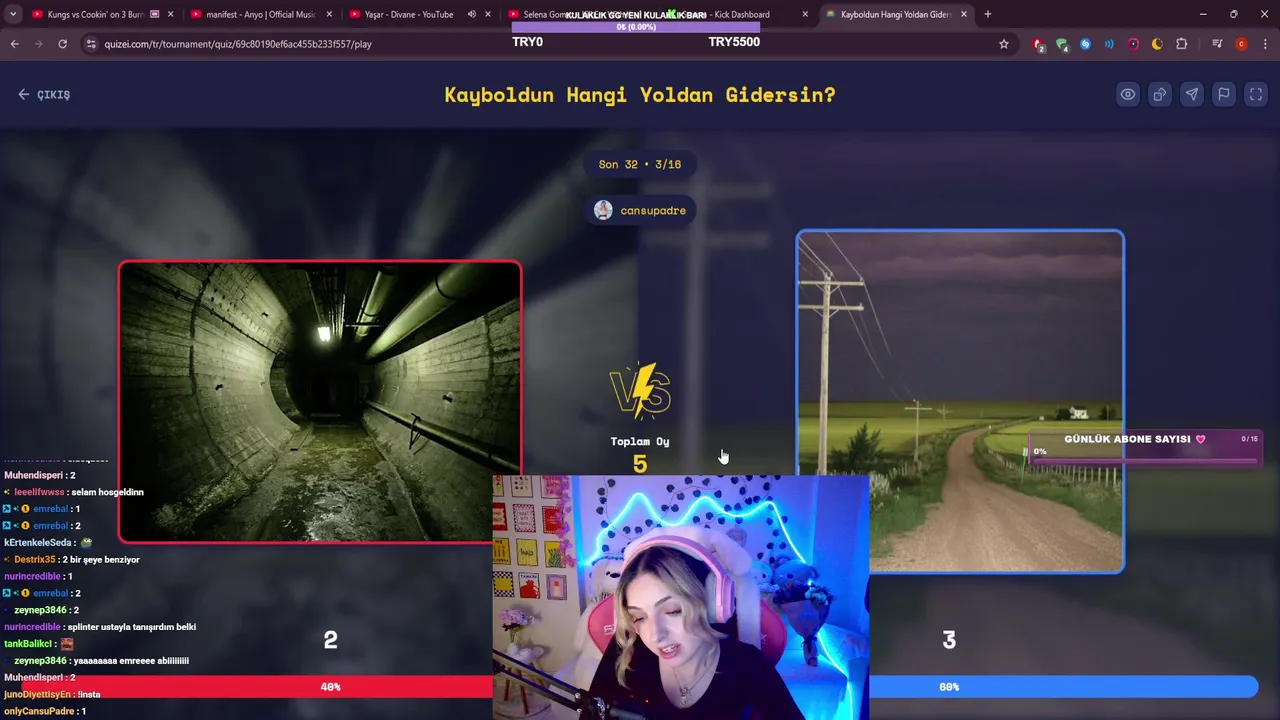Switch to manifest - Anyo tab

coord(261,14)
